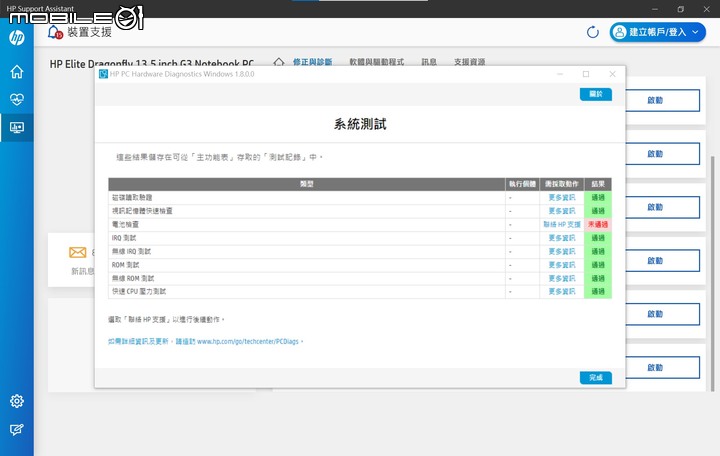Click the 關於 button in diagnostics window

point(596,94)
